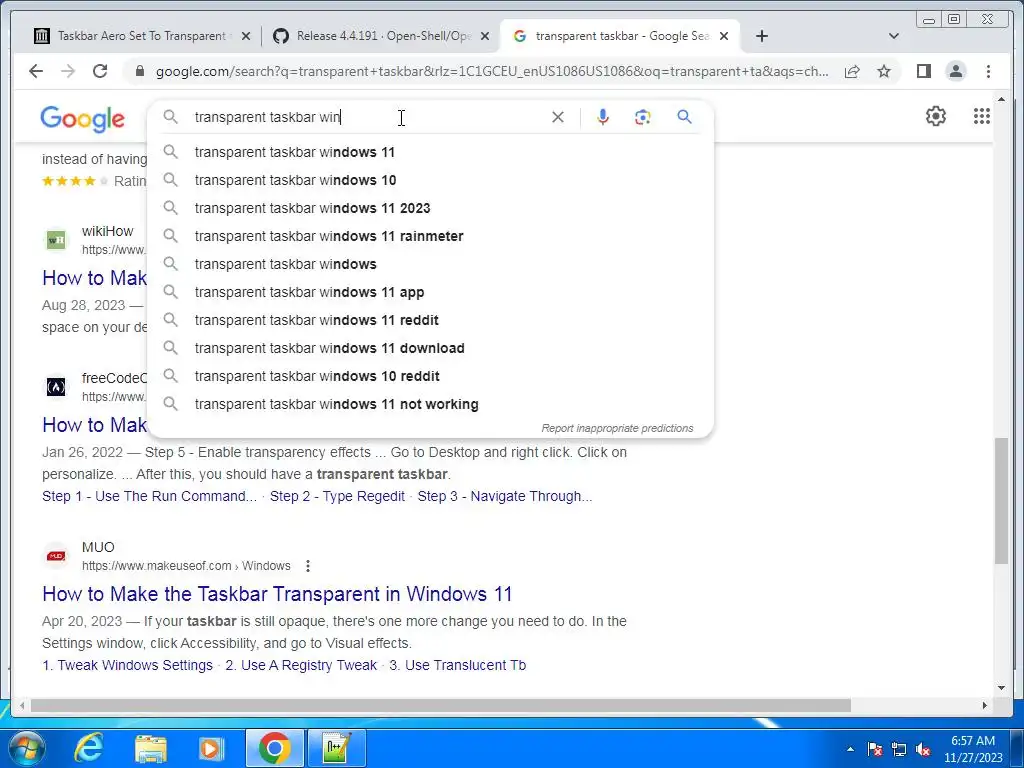This screenshot has height=768, width=1024.
Task: Open Notepad++ app in taskbar
Action: pyautogui.click(x=337, y=748)
